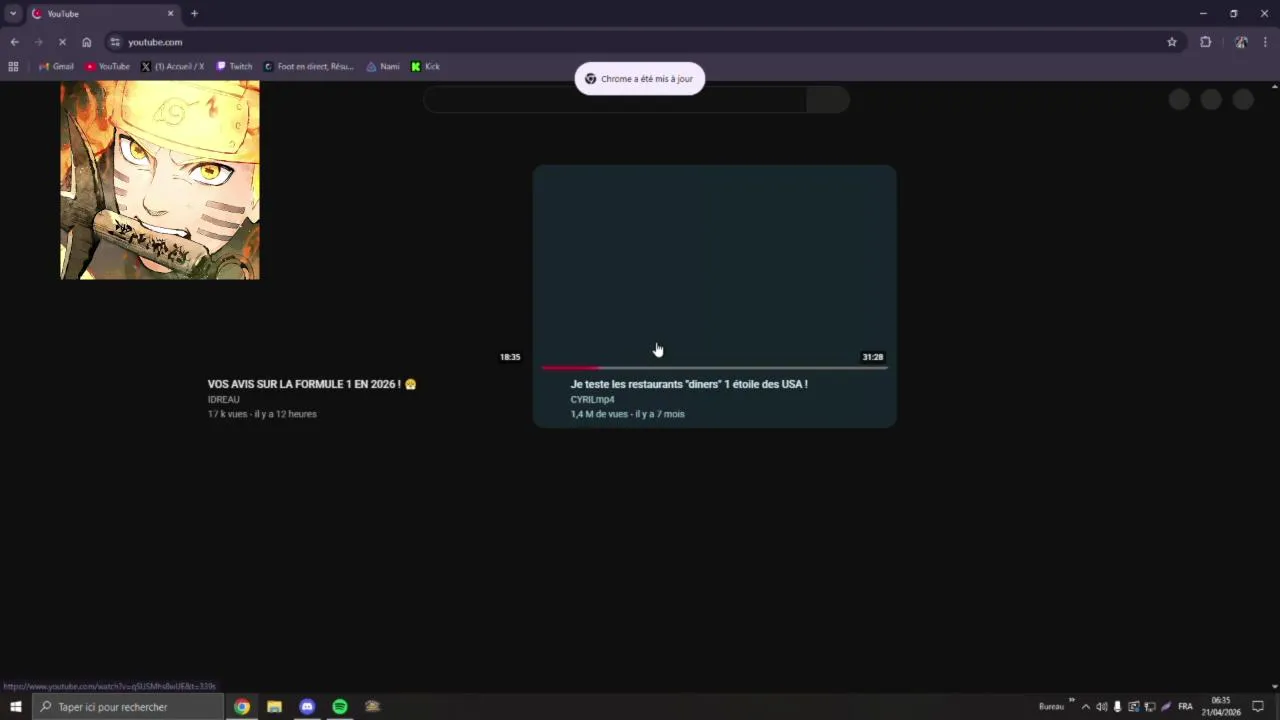Image resolution: width=1280 pixels, height=720 pixels.
Task: Open the Windows Start menu
Action: pyautogui.click(x=15, y=707)
